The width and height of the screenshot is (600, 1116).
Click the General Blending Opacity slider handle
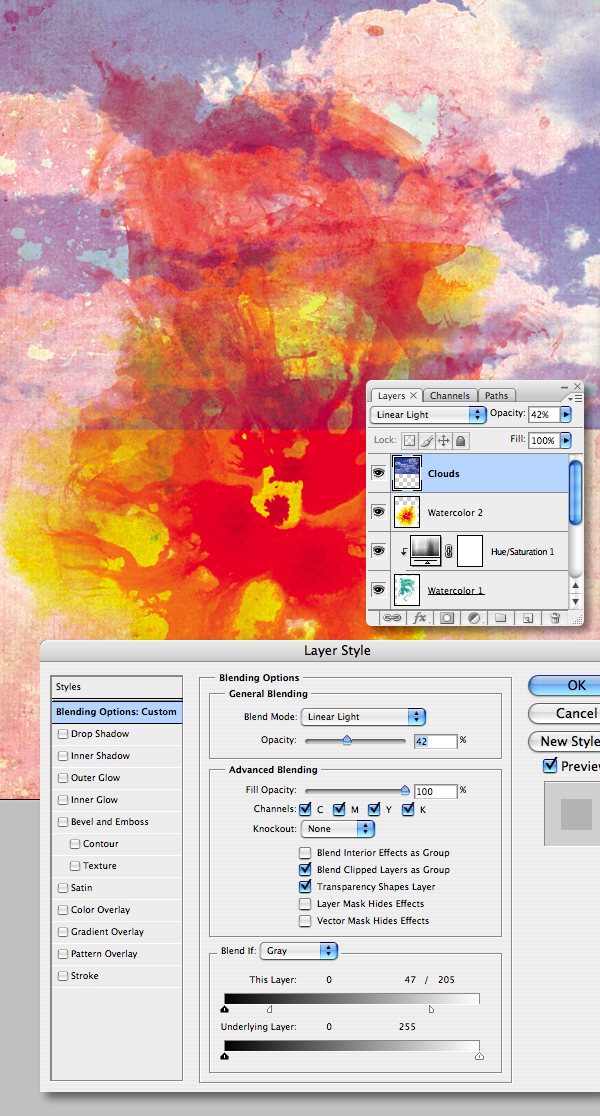click(347, 741)
